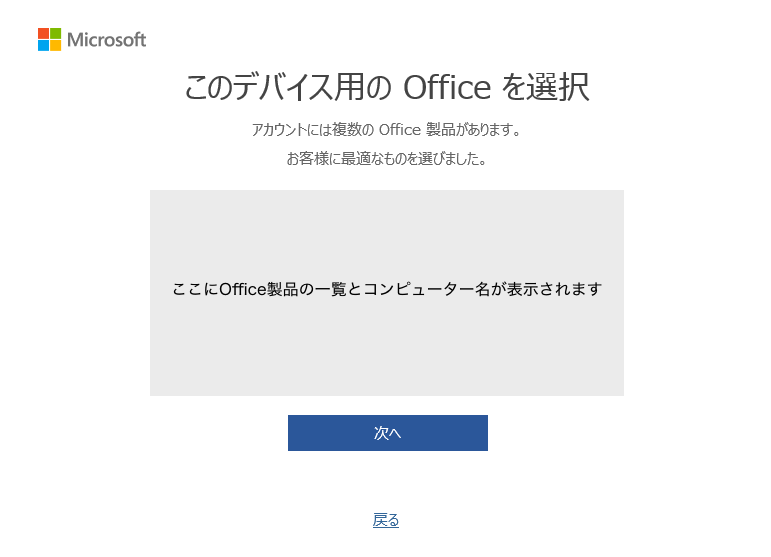The image size is (771, 557).
Task: Select the 次へ button
Action: [387, 433]
